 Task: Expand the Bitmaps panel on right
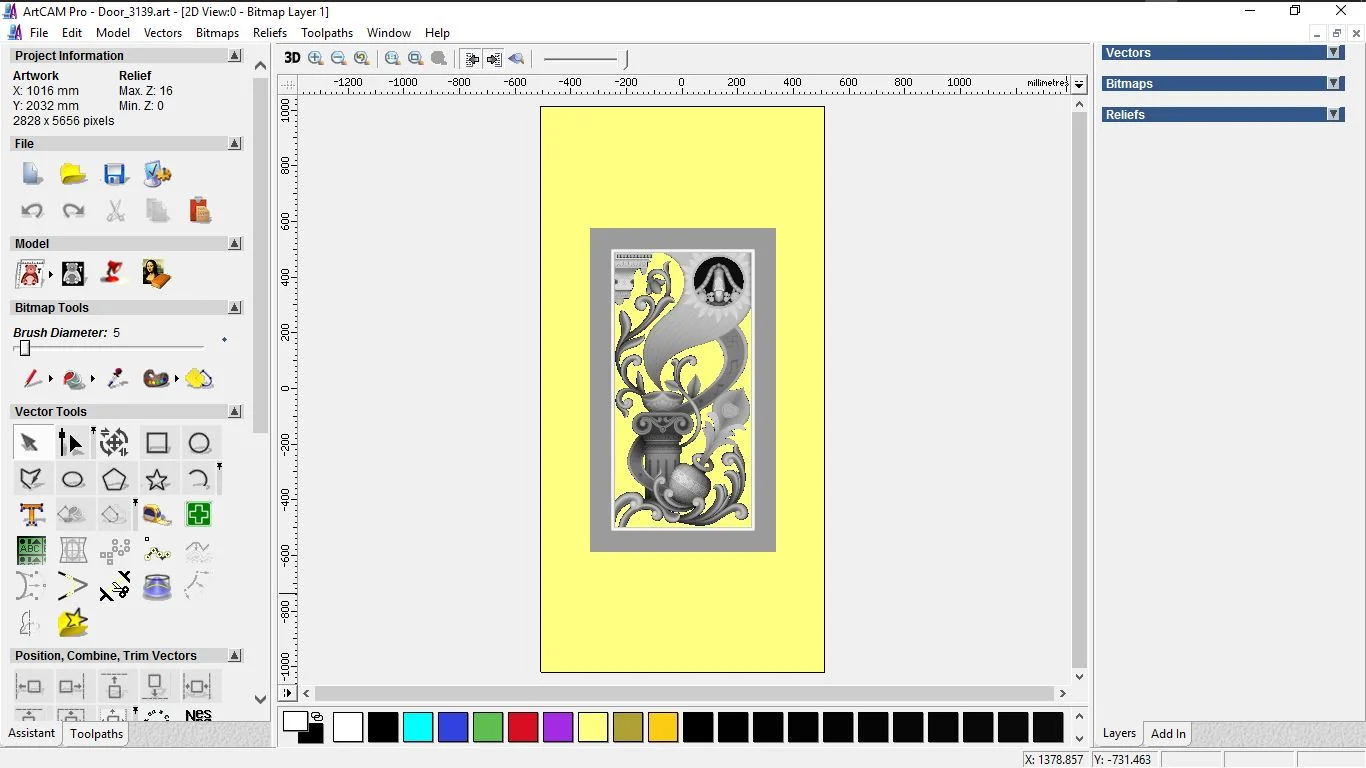1333,84
